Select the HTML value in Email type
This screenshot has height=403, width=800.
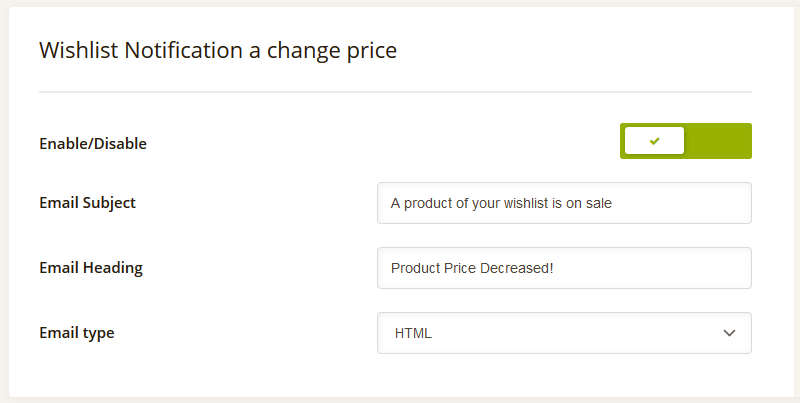413,334
